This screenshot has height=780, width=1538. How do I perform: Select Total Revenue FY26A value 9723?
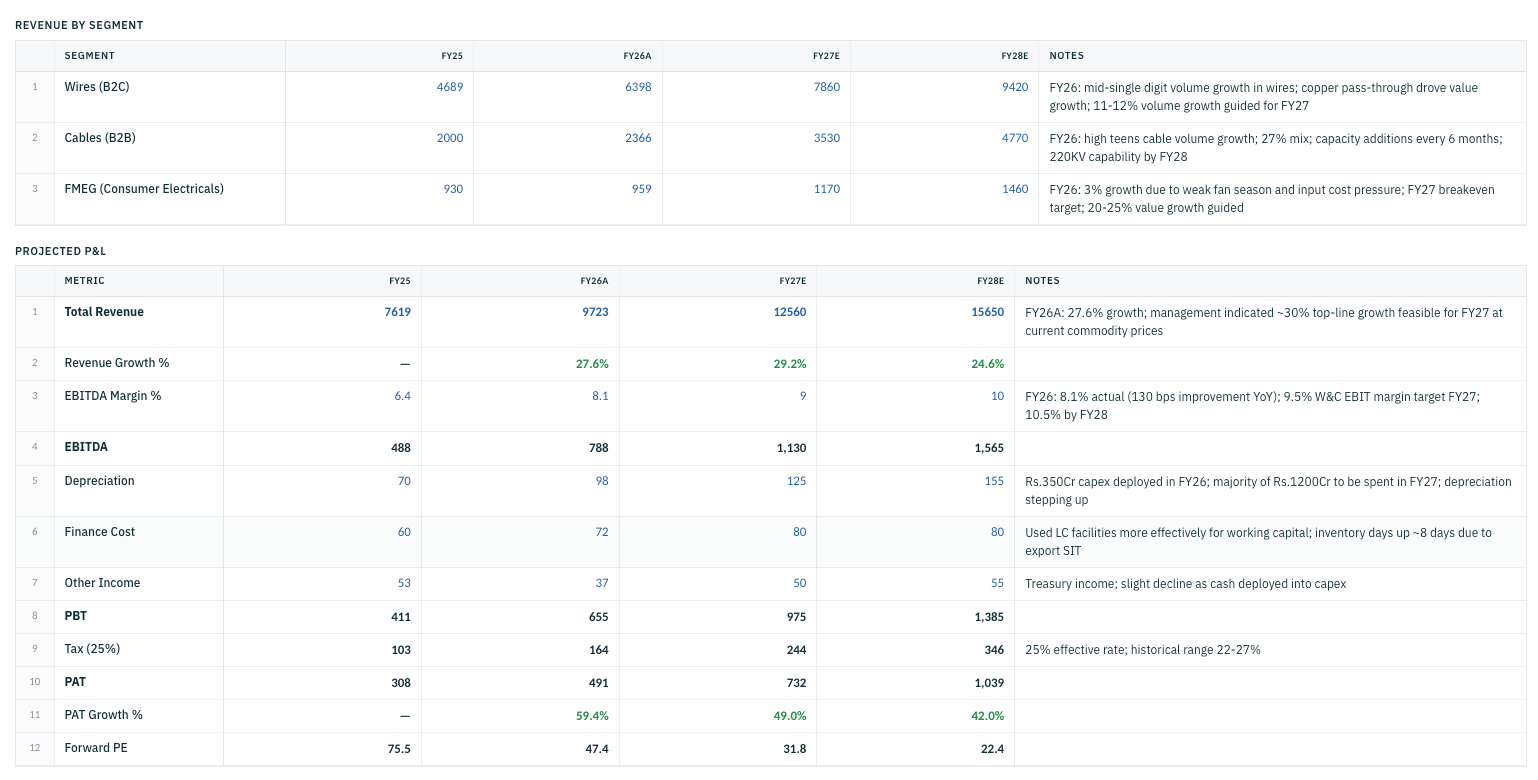595,312
